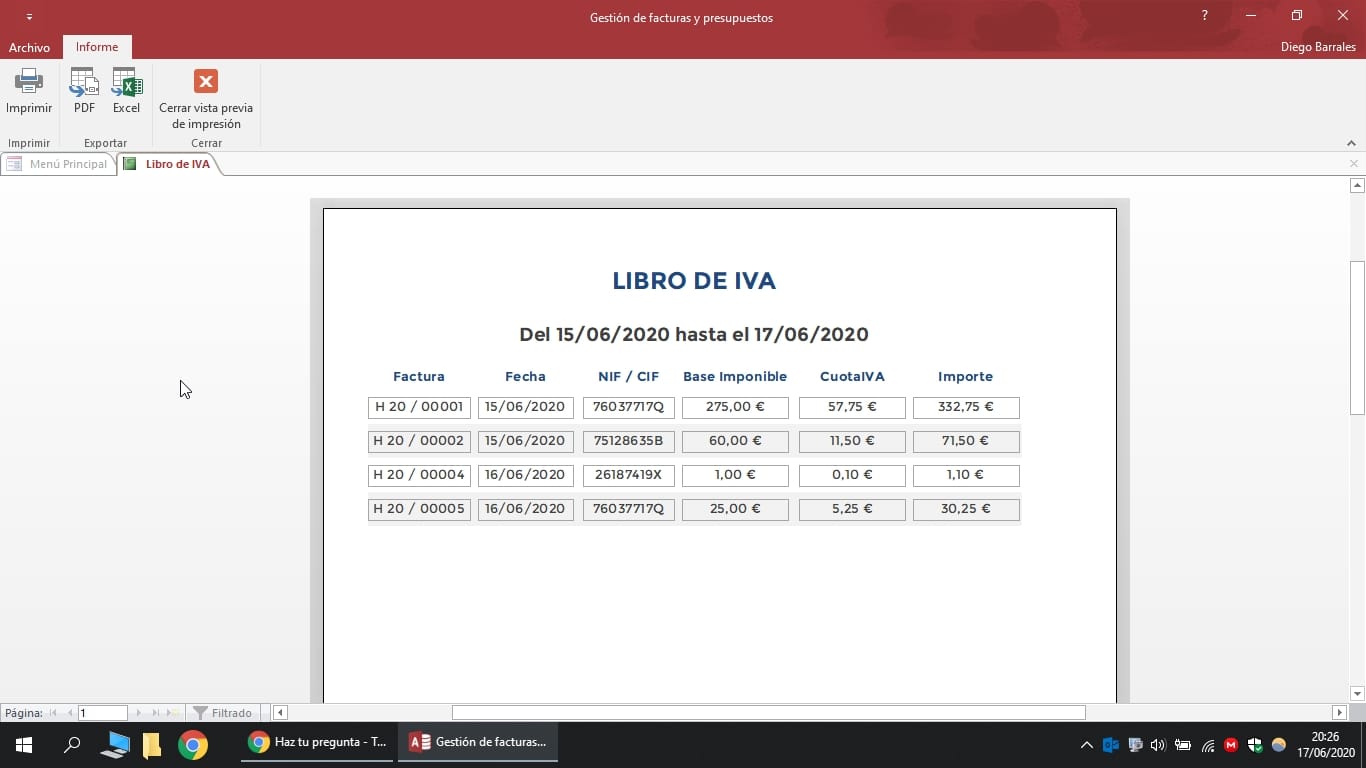Close print preview with Cerrar vista previa
The image size is (1366, 768).
(206, 99)
